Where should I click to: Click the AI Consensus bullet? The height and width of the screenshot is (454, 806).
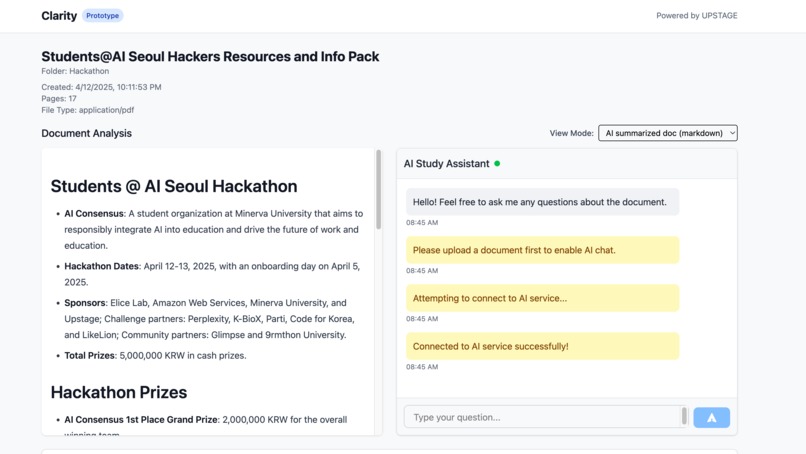coord(213,229)
